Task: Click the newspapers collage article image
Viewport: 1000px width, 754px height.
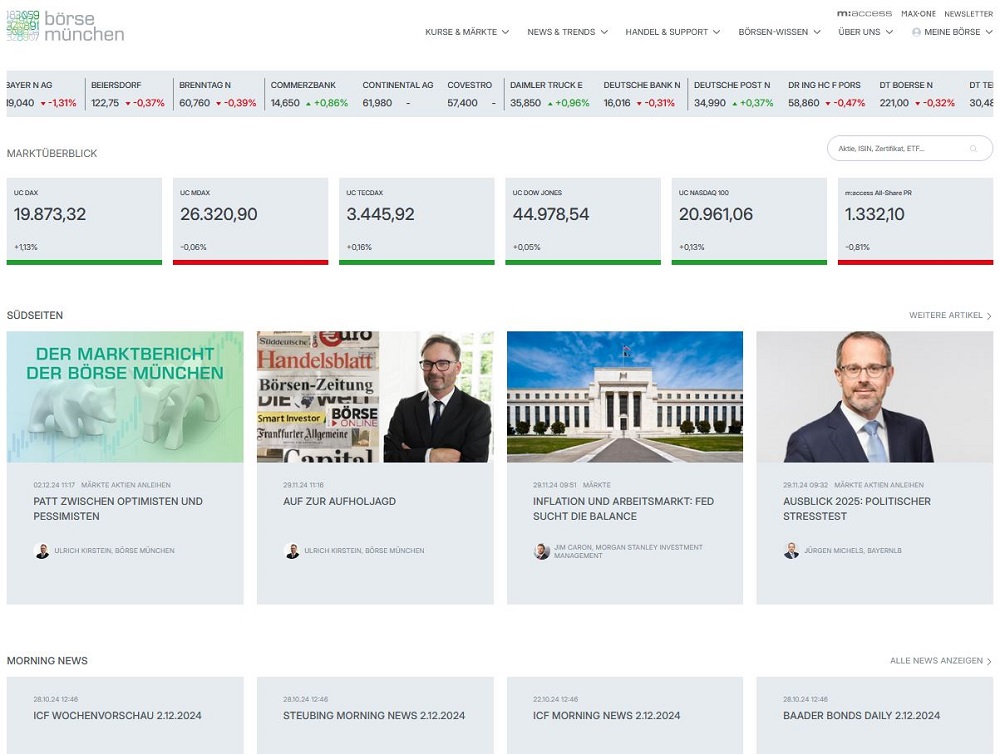Action: click(x=375, y=397)
